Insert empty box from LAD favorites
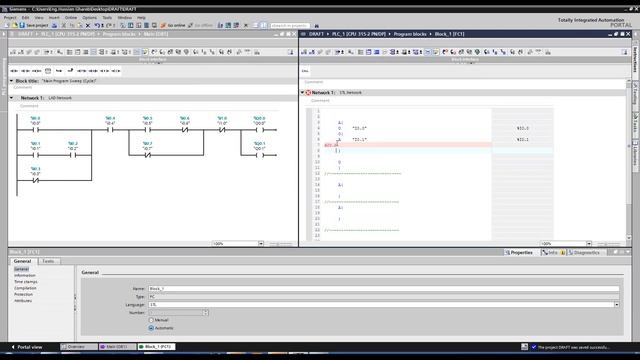Viewport: 640px width, 360px height. coord(48,71)
